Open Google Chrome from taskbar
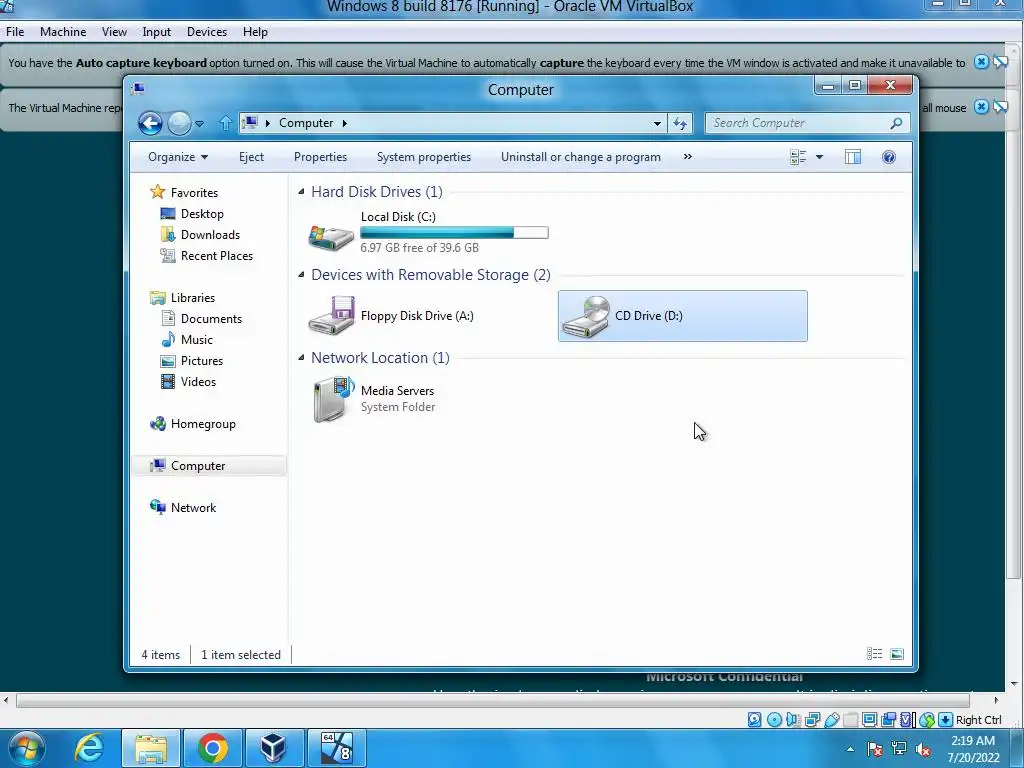 (x=213, y=748)
